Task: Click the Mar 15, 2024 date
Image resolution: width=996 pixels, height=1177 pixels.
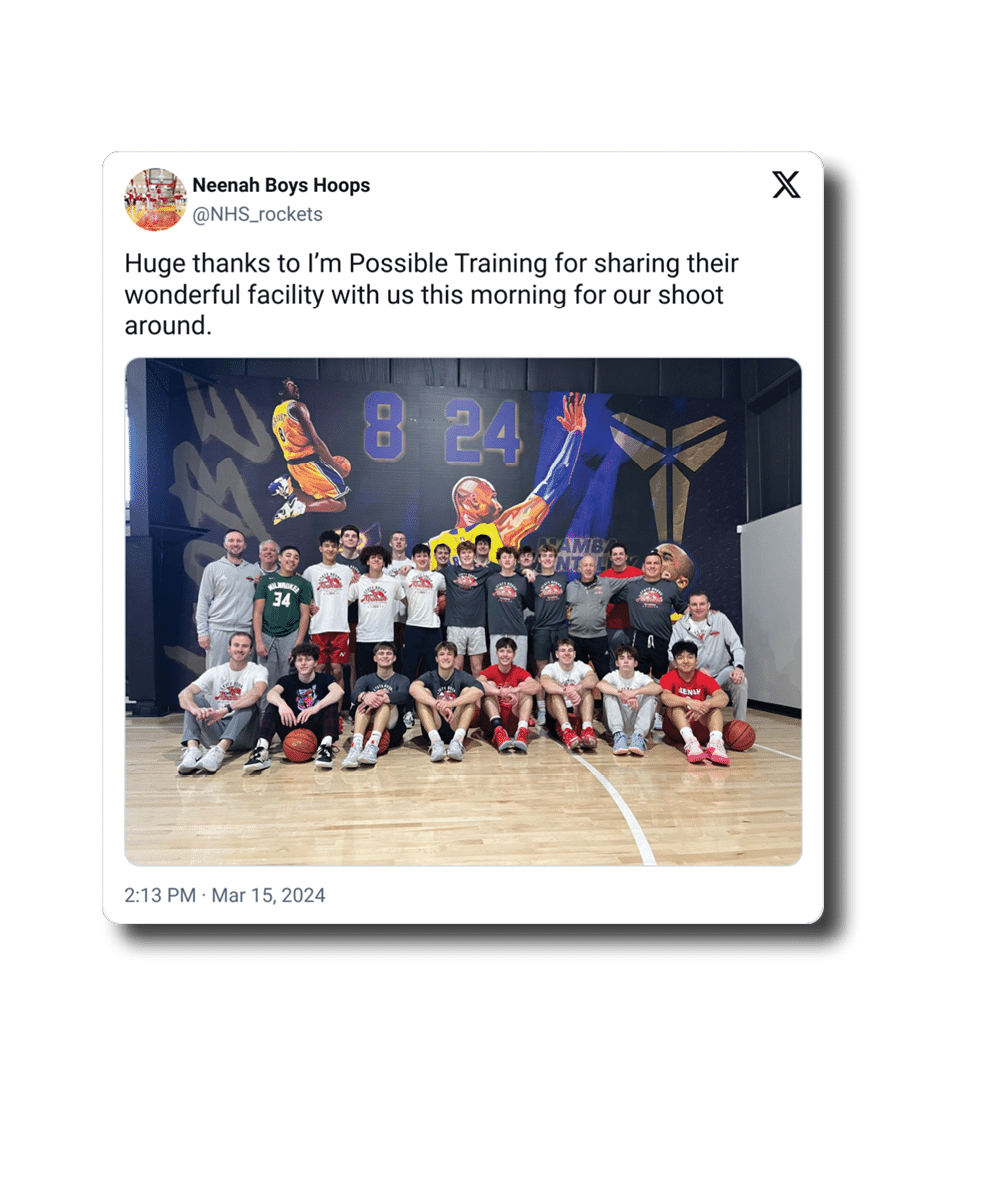Action: [268, 895]
